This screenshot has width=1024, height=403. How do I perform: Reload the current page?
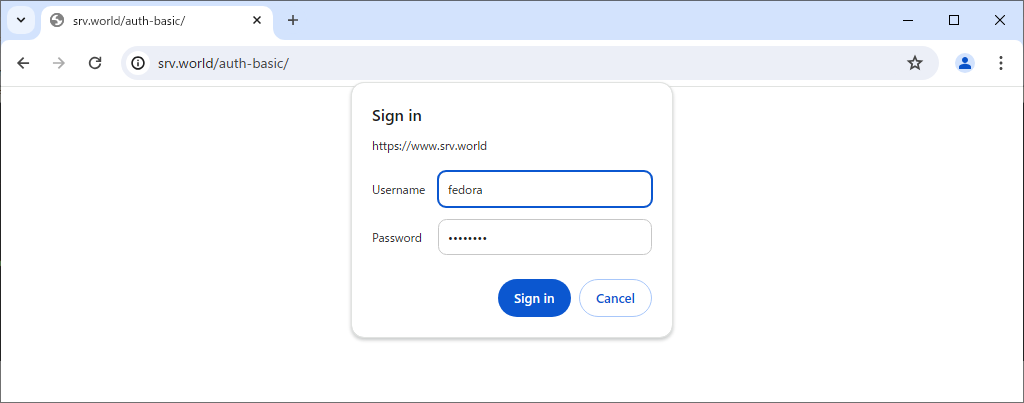coord(95,63)
